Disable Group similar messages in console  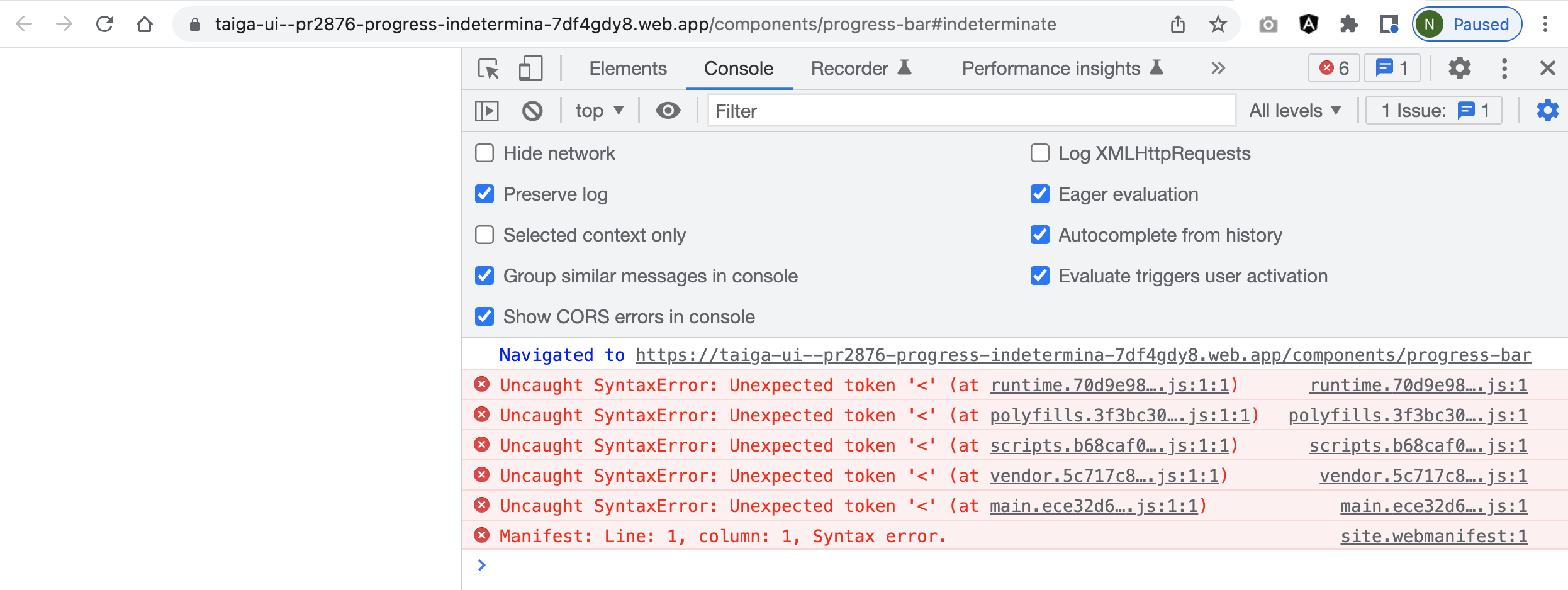coord(484,276)
